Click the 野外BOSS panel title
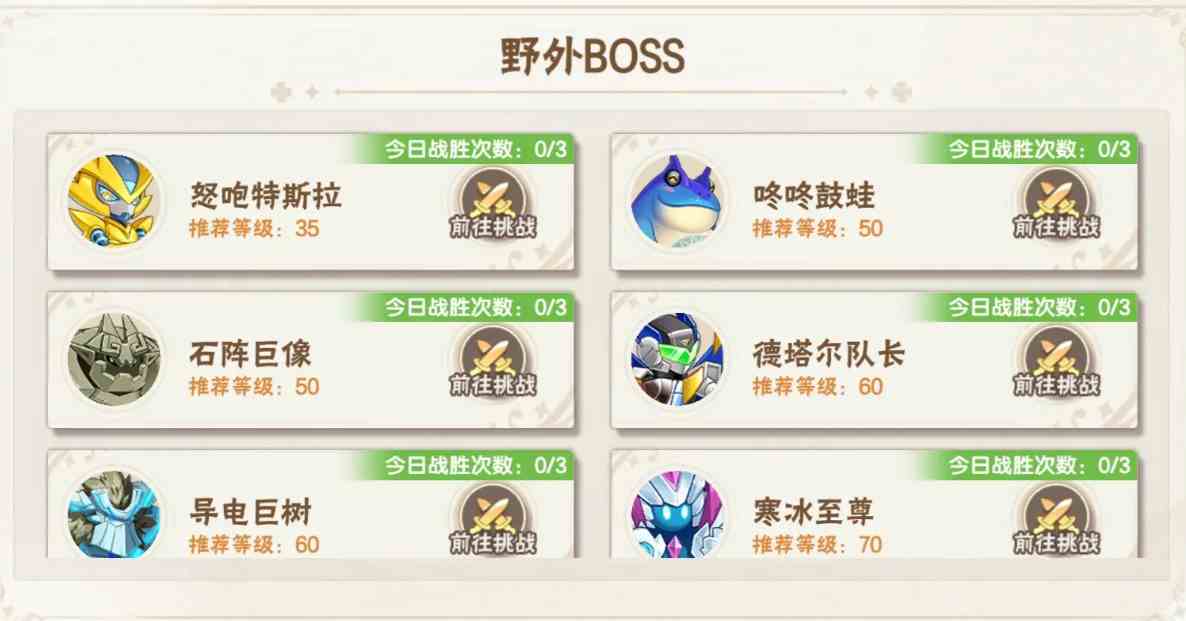The width and height of the screenshot is (1186, 621). [x=593, y=57]
